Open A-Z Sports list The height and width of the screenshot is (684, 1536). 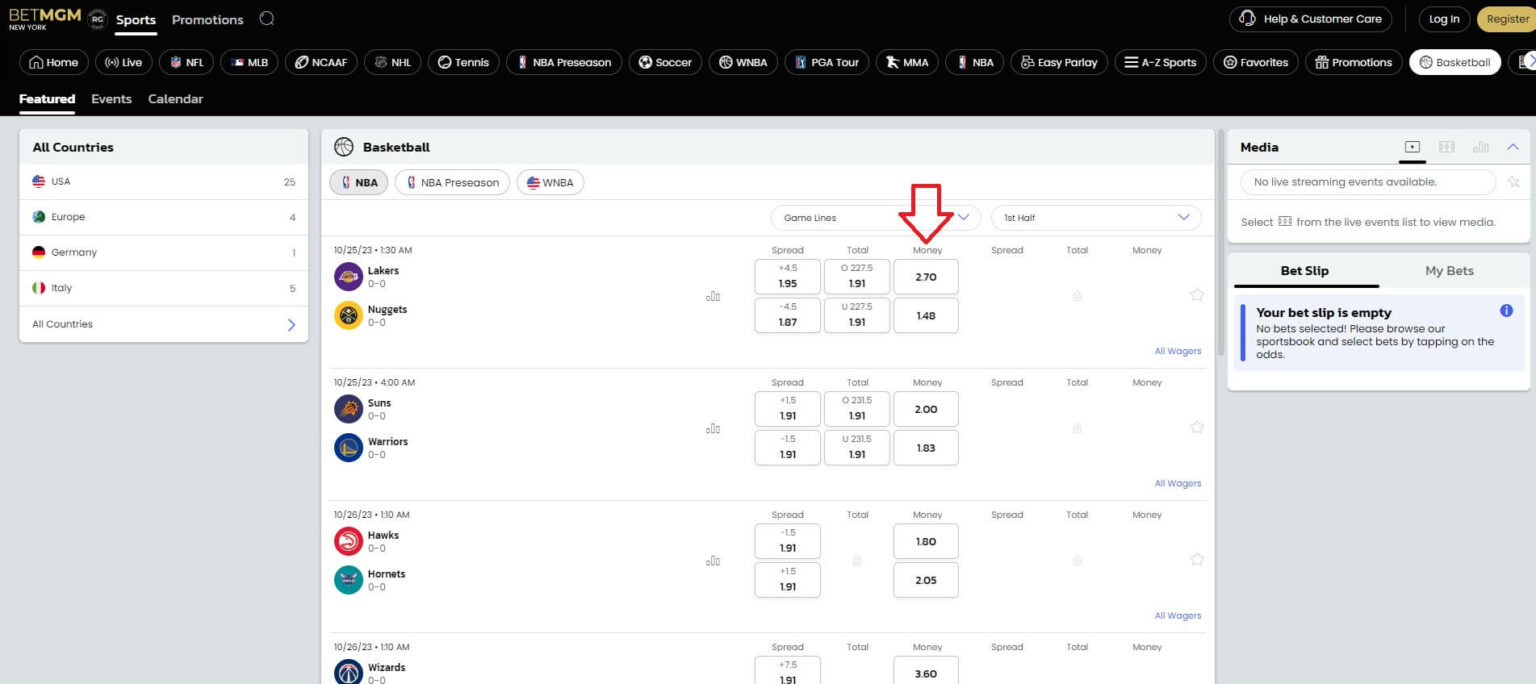tap(1160, 62)
